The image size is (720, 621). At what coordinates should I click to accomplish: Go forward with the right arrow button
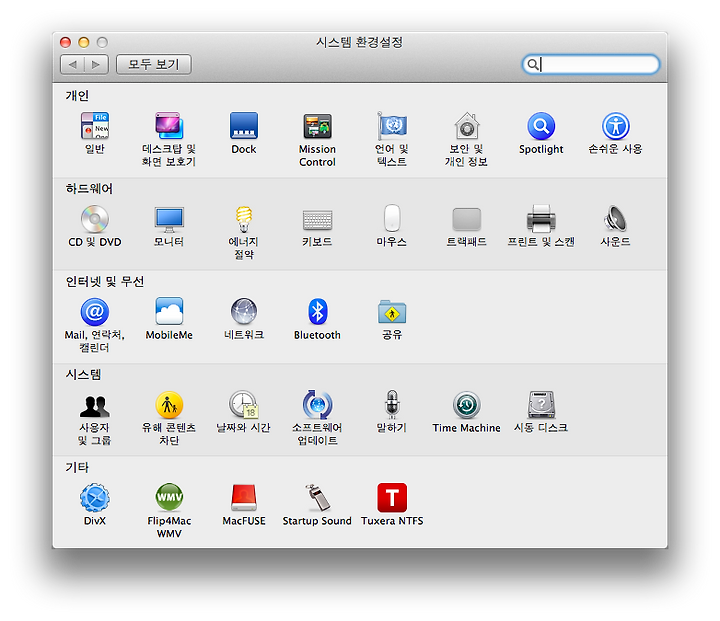tap(96, 64)
